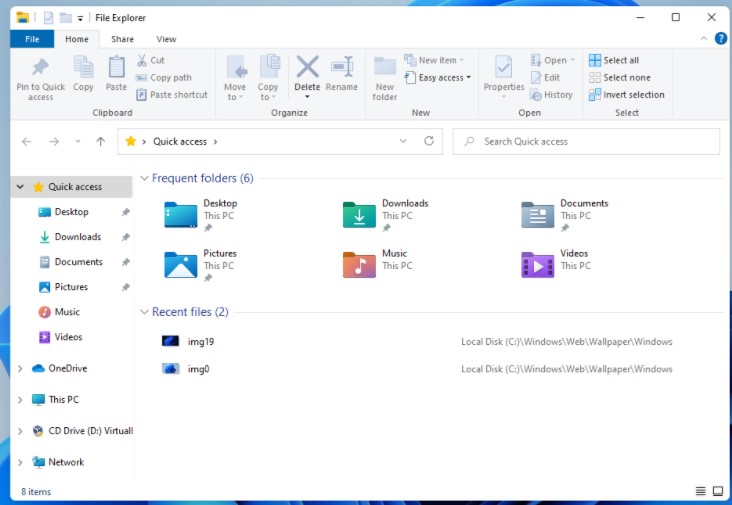Click Edit in the Open group
Screen dimensions: 732x505
click(545, 77)
